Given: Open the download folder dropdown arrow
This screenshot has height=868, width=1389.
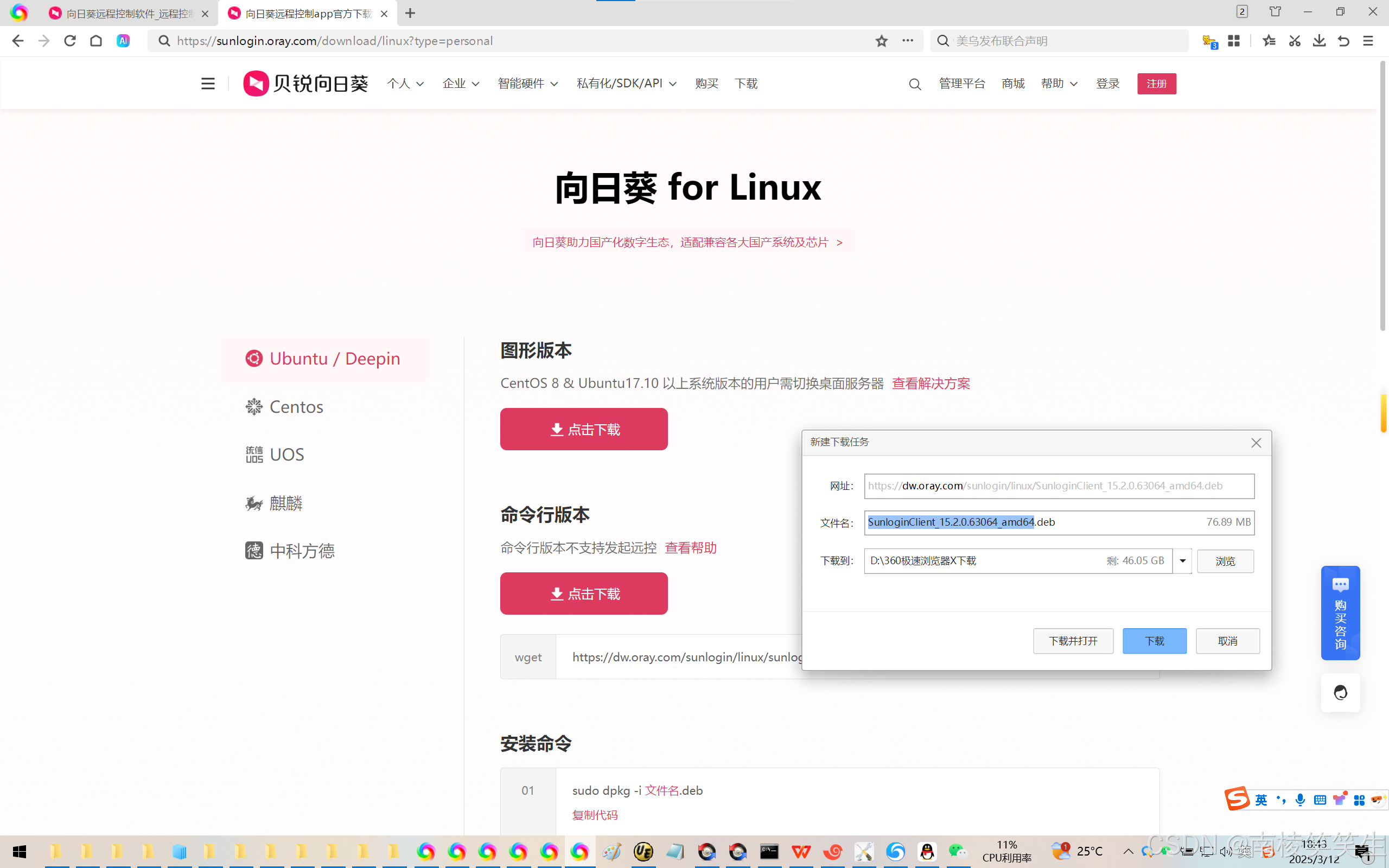Looking at the screenshot, I should 1182,561.
